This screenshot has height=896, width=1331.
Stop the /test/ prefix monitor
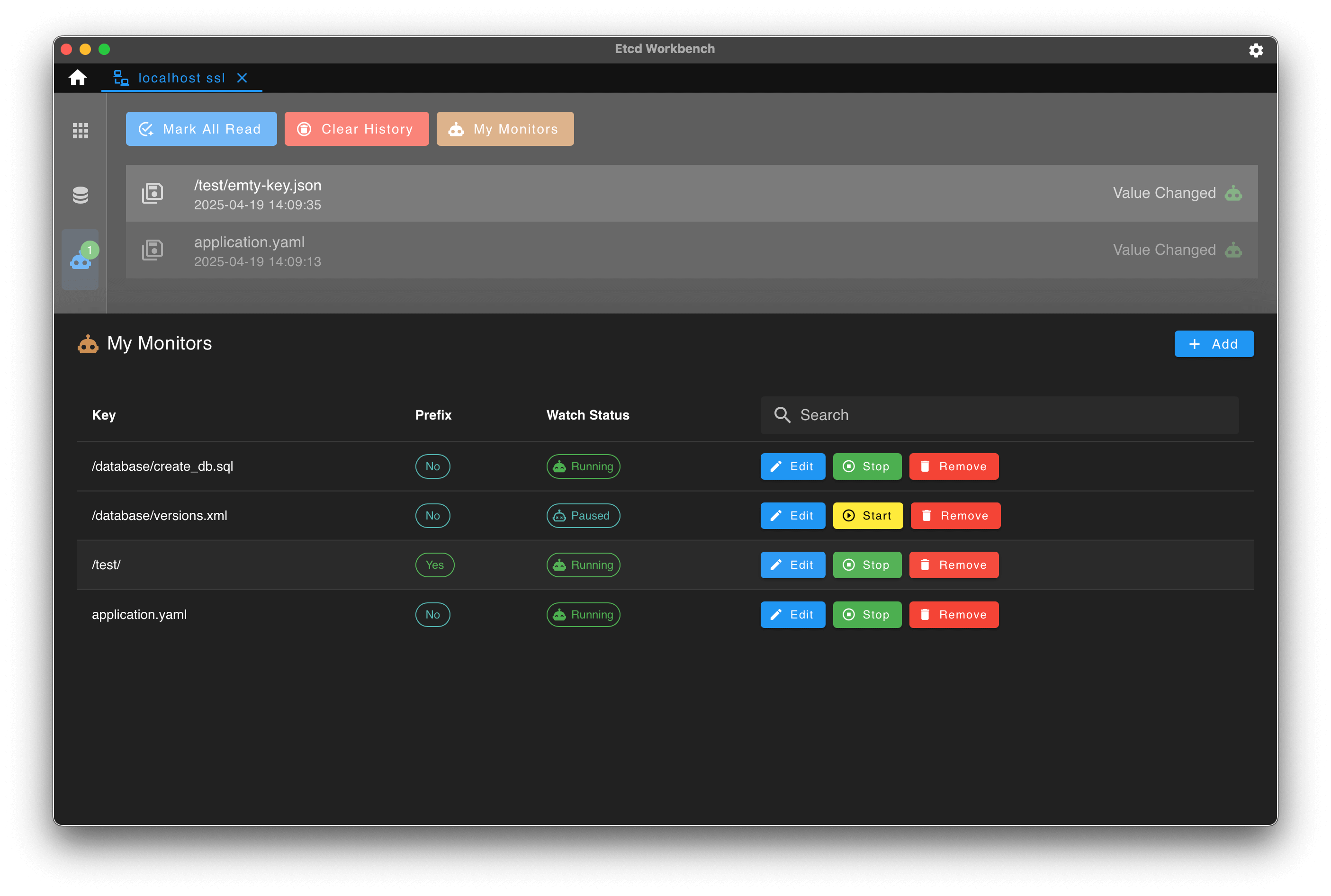(x=866, y=564)
